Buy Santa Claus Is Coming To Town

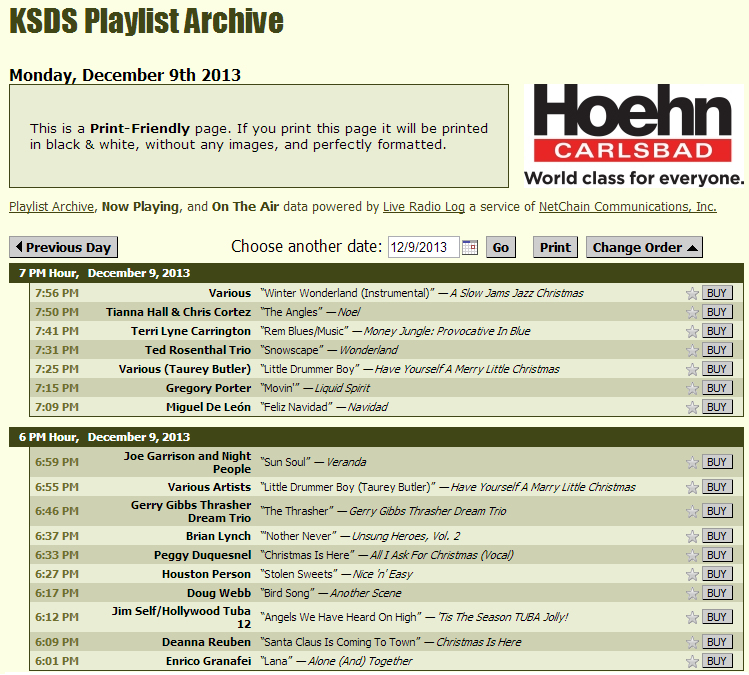717,642
